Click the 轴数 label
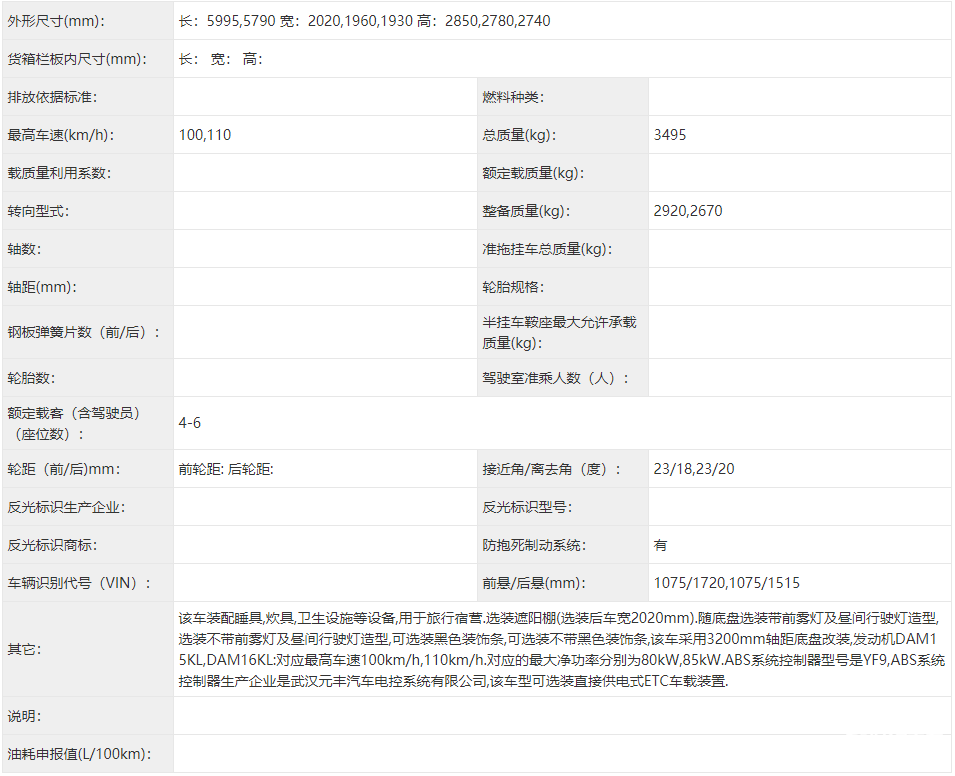955x776 pixels. point(24,249)
